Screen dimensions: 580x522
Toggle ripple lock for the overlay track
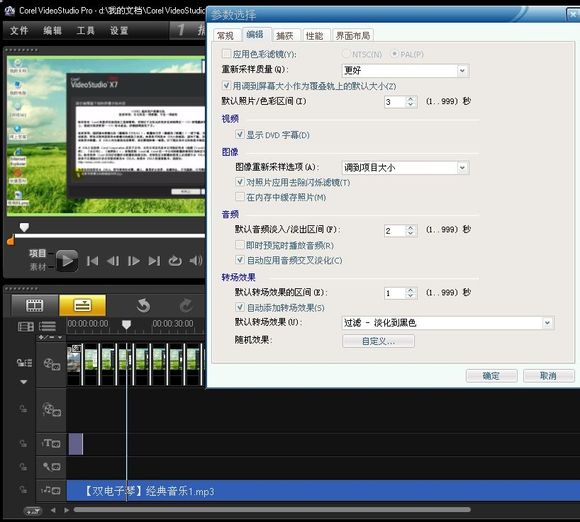point(23,409)
